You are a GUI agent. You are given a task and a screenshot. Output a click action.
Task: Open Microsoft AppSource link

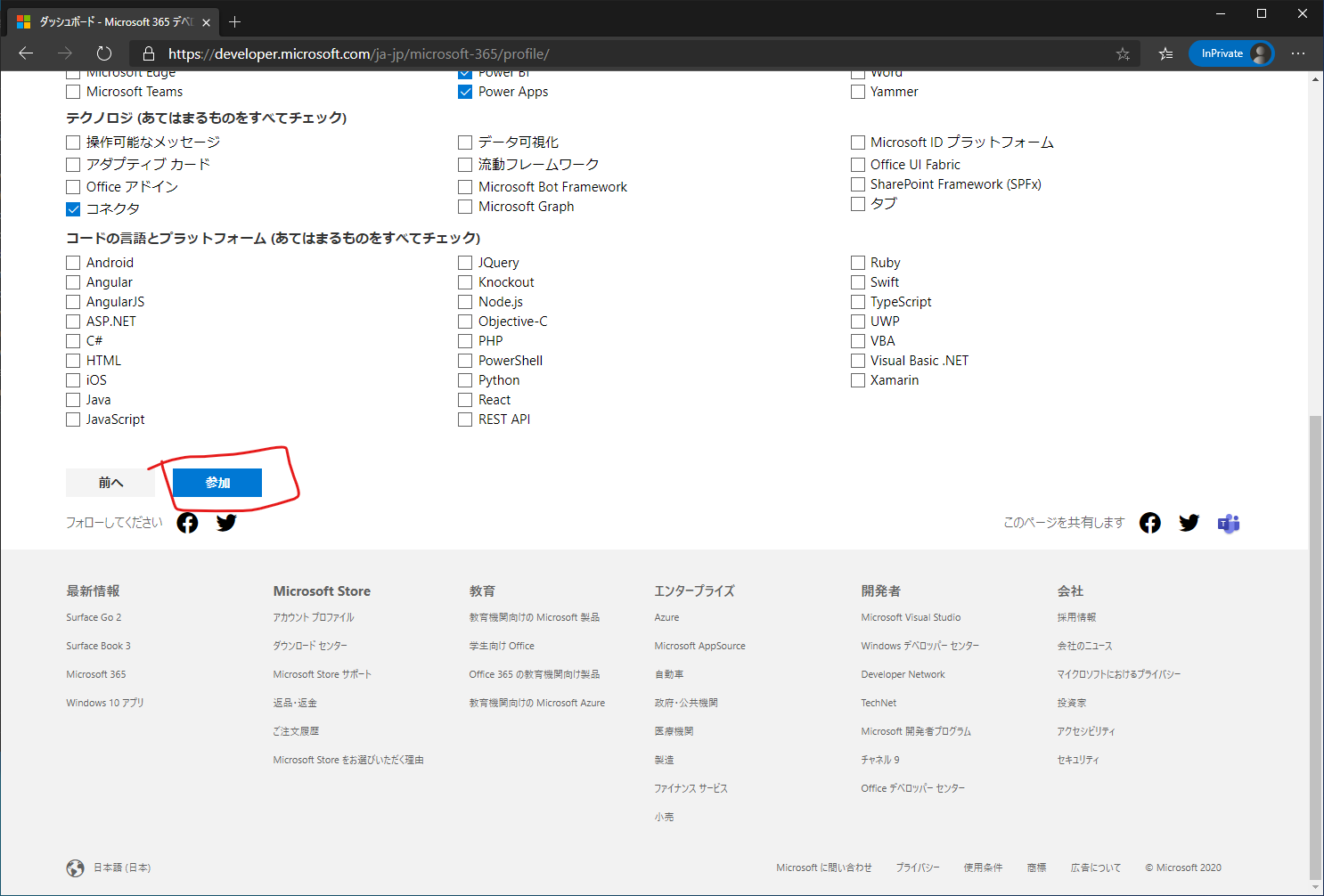(x=699, y=646)
